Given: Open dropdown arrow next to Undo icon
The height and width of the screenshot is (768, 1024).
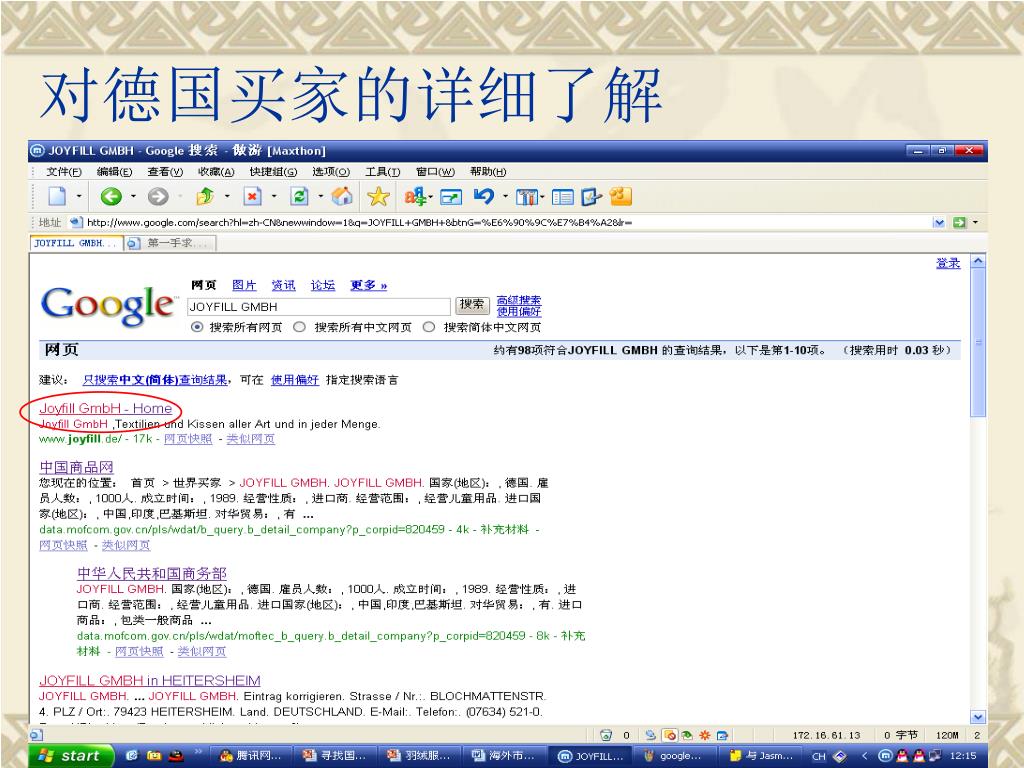Looking at the screenshot, I should coord(505,196).
